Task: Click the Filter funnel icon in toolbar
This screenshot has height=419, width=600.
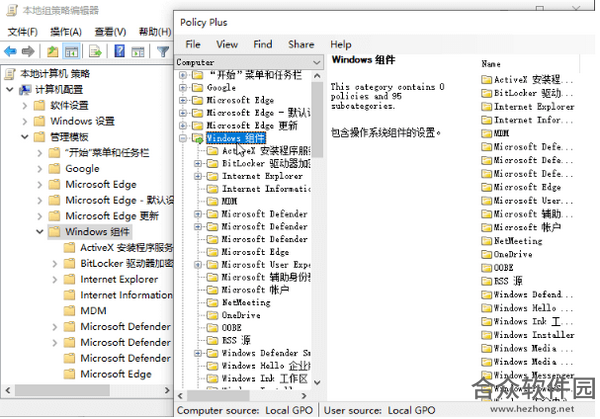Action: click(x=163, y=51)
